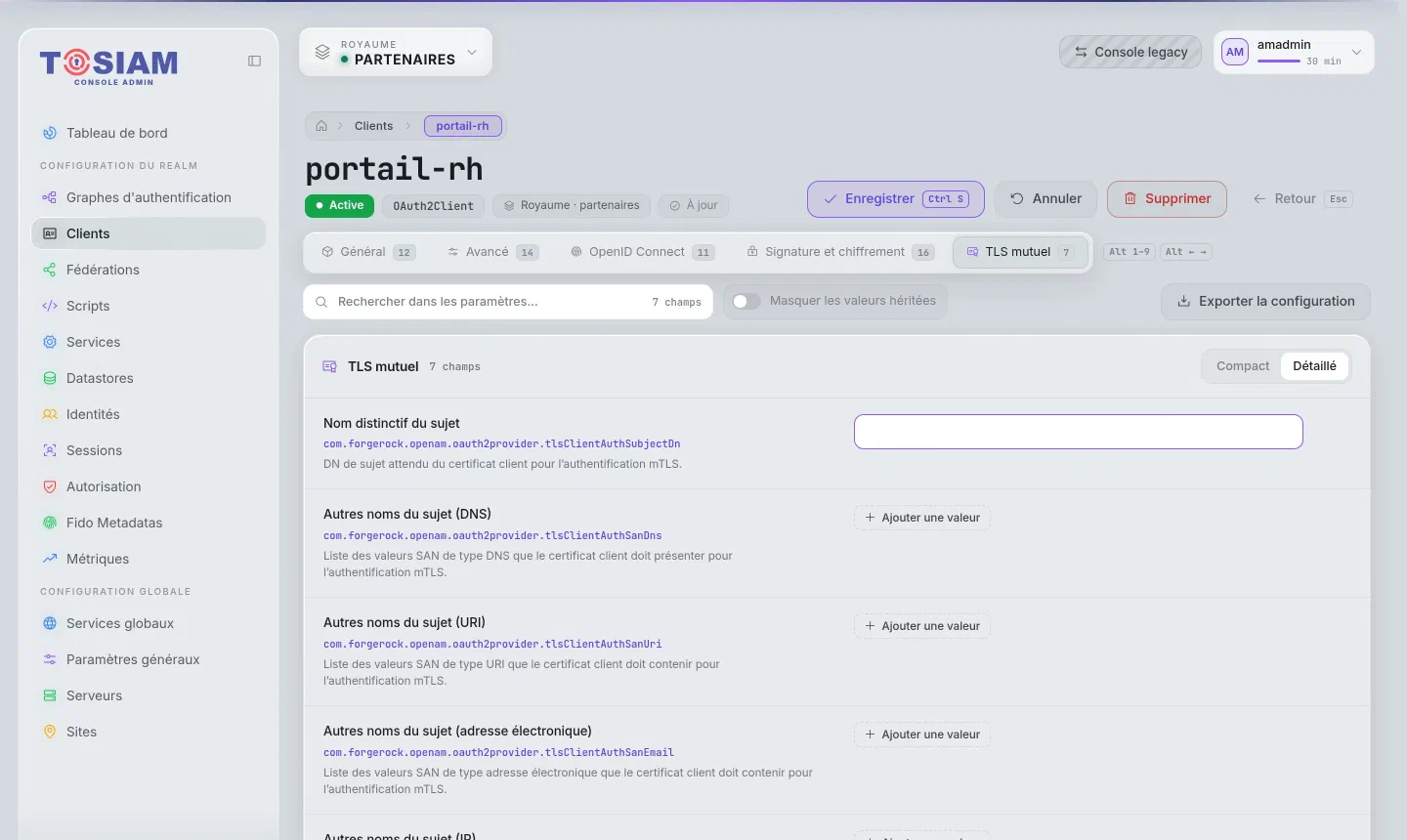Collapse the sidebar panel icon

[x=254, y=61]
